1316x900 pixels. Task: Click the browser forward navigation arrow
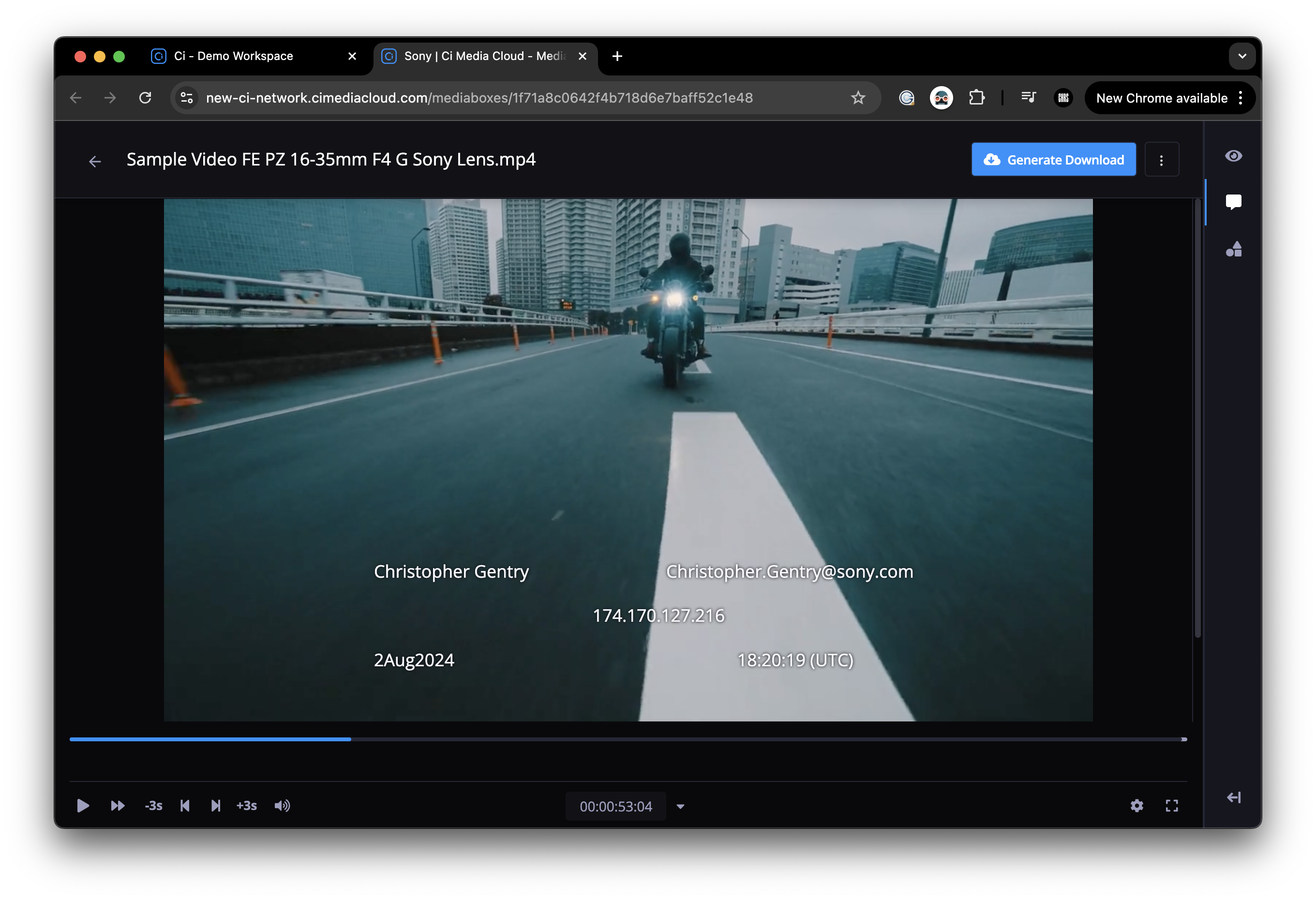pyautogui.click(x=110, y=97)
